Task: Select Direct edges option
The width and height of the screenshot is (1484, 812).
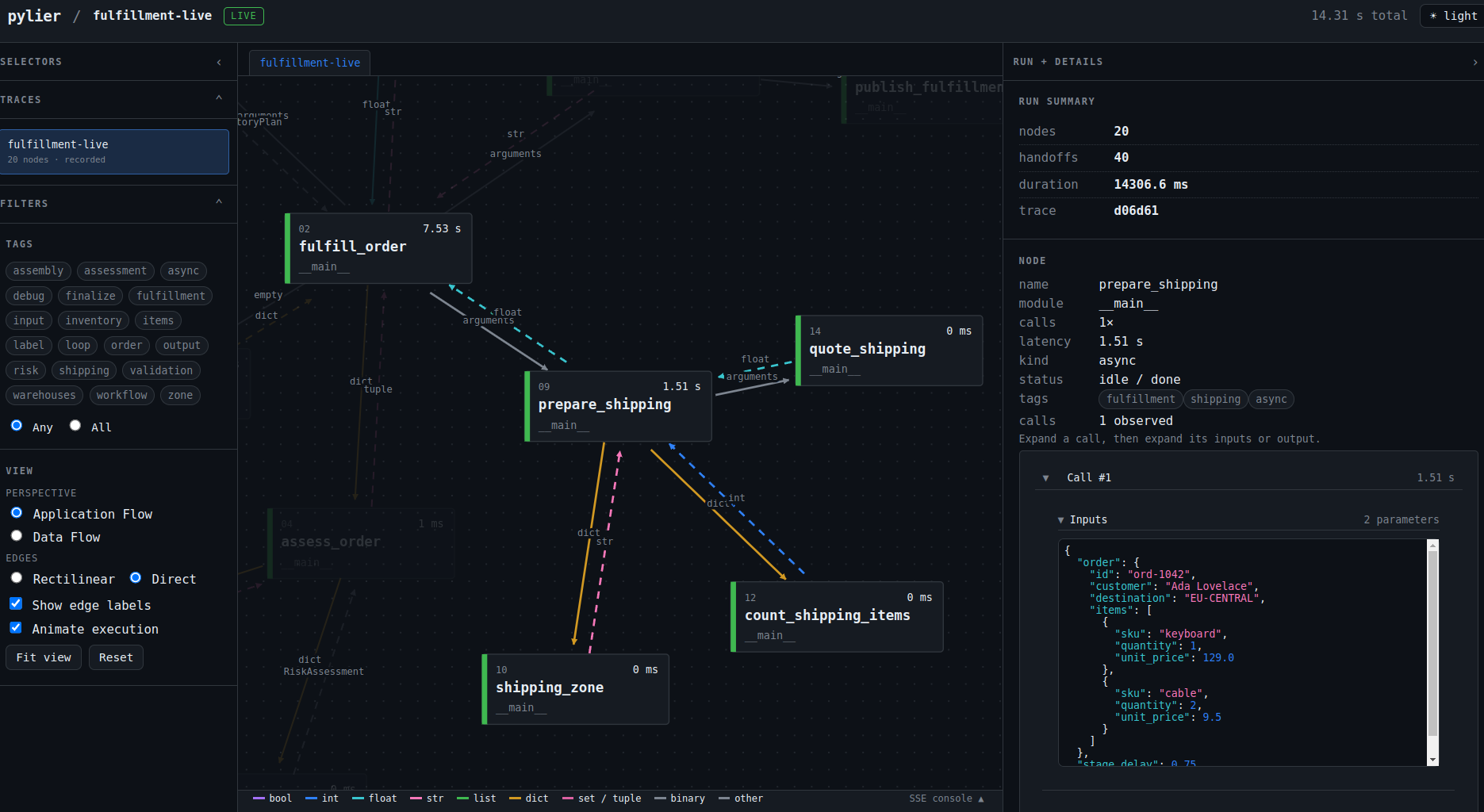Action: pyautogui.click(x=136, y=578)
